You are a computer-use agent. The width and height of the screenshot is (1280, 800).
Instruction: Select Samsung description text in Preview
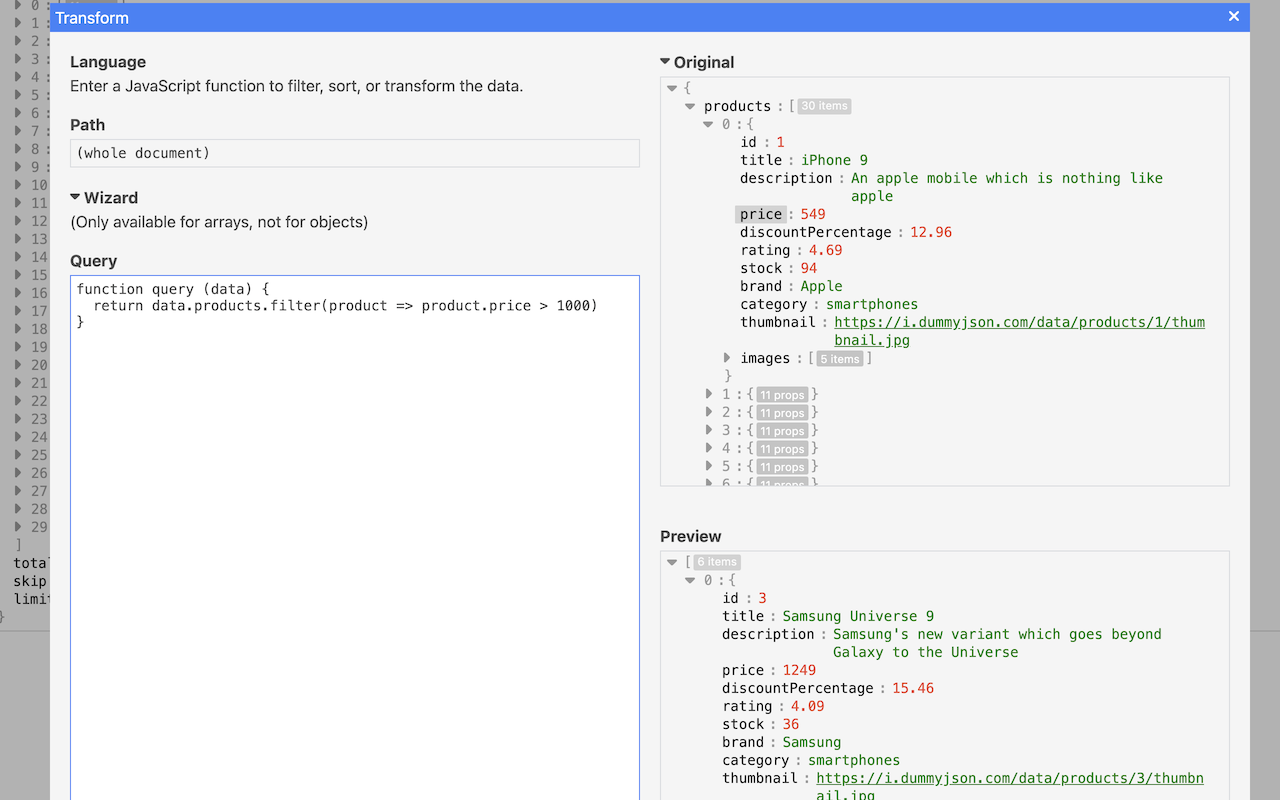pos(997,643)
